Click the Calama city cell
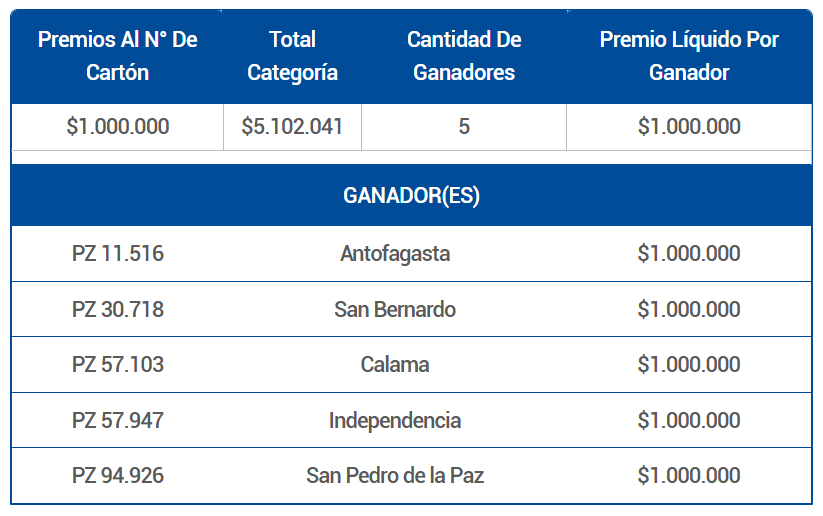The width and height of the screenshot is (823, 516). point(395,365)
